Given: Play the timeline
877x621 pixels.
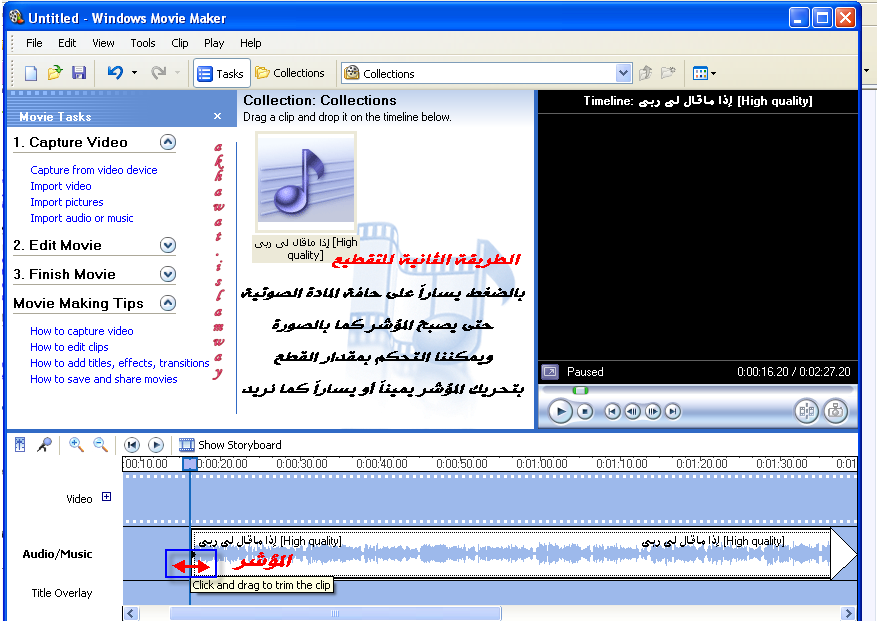Looking at the screenshot, I should [155, 445].
